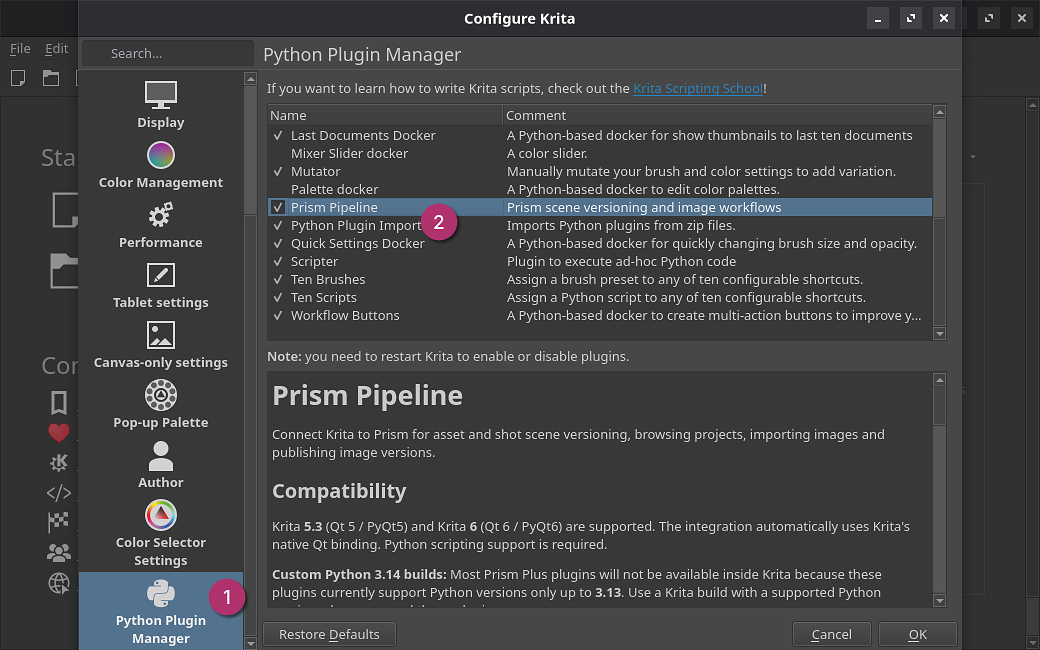
Task: Toggle the Ten Scripts plugin checkbox
Action: click(x=278, y=297)
